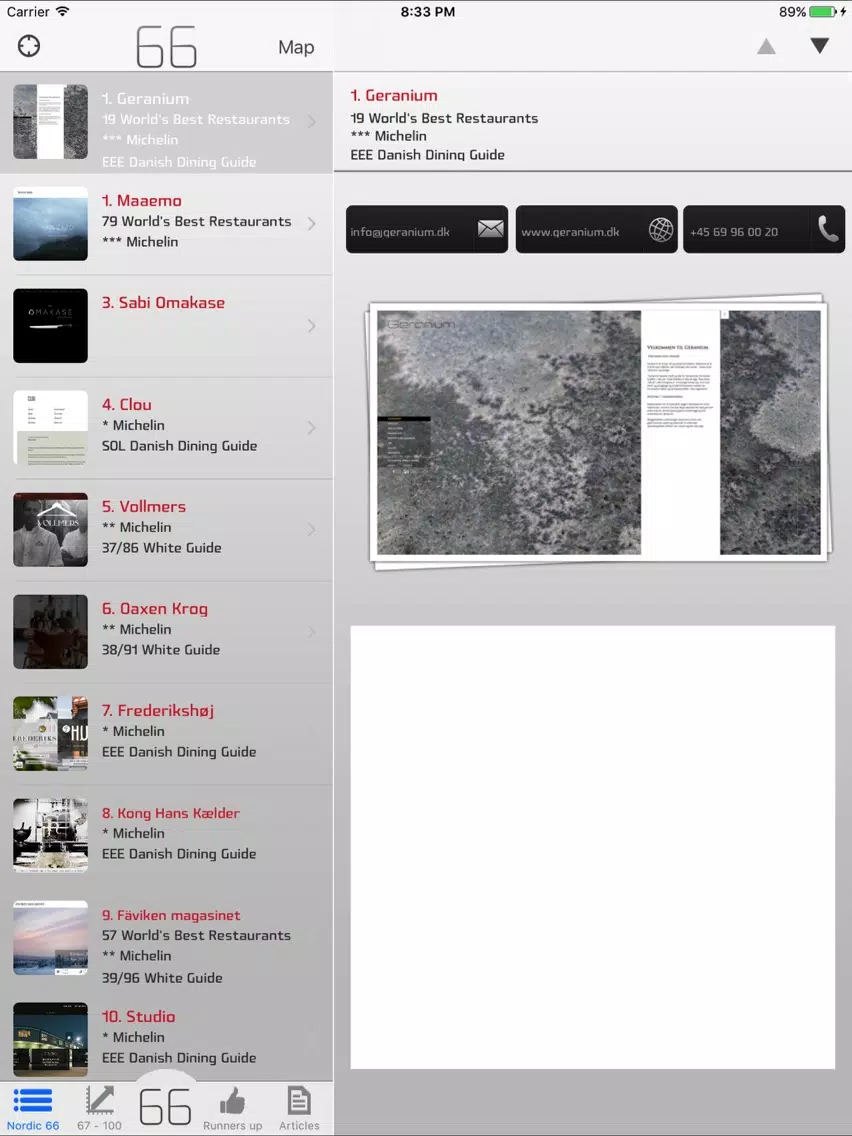Viewport: 852px width, 1136px height.
Task: Tap the Geranium title in detail pane
Action: [394, 96]
